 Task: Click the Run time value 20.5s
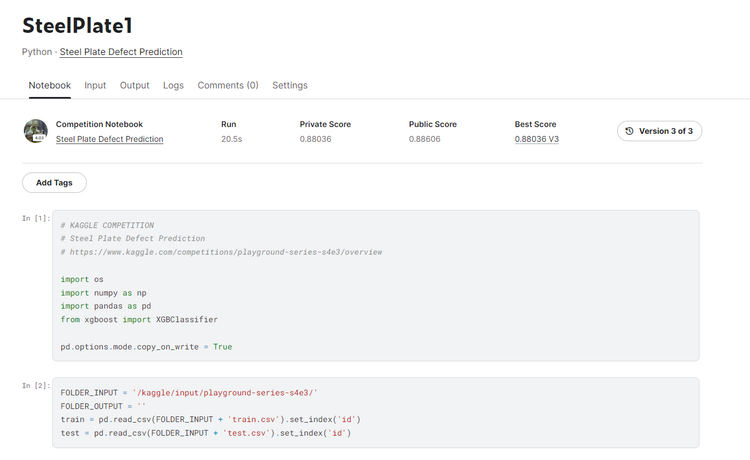(x=232, y=139)
